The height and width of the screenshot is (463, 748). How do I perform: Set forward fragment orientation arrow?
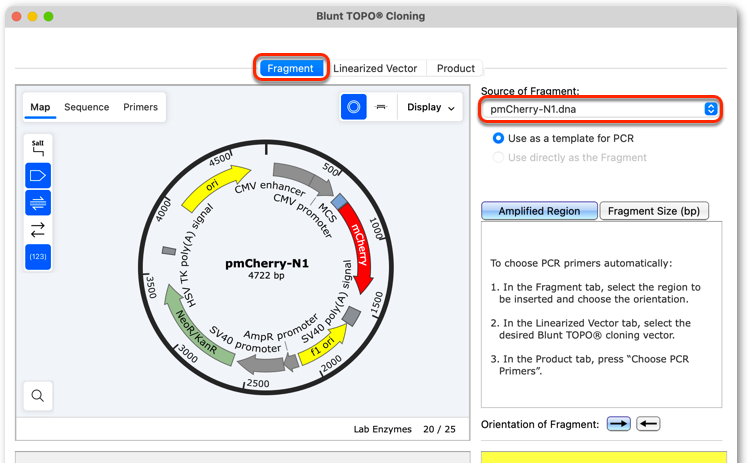tap(619, 423)
